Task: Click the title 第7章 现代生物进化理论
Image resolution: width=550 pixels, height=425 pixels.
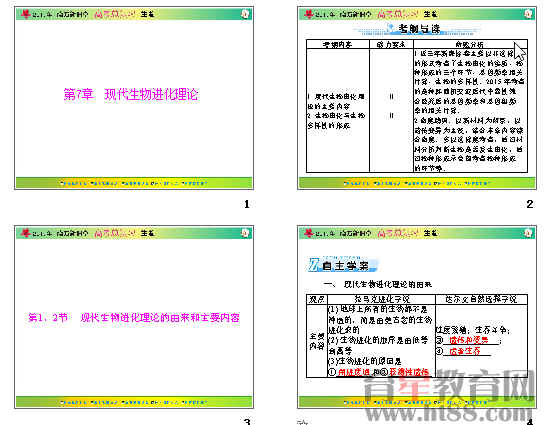Action: click(x=131, y=94)
